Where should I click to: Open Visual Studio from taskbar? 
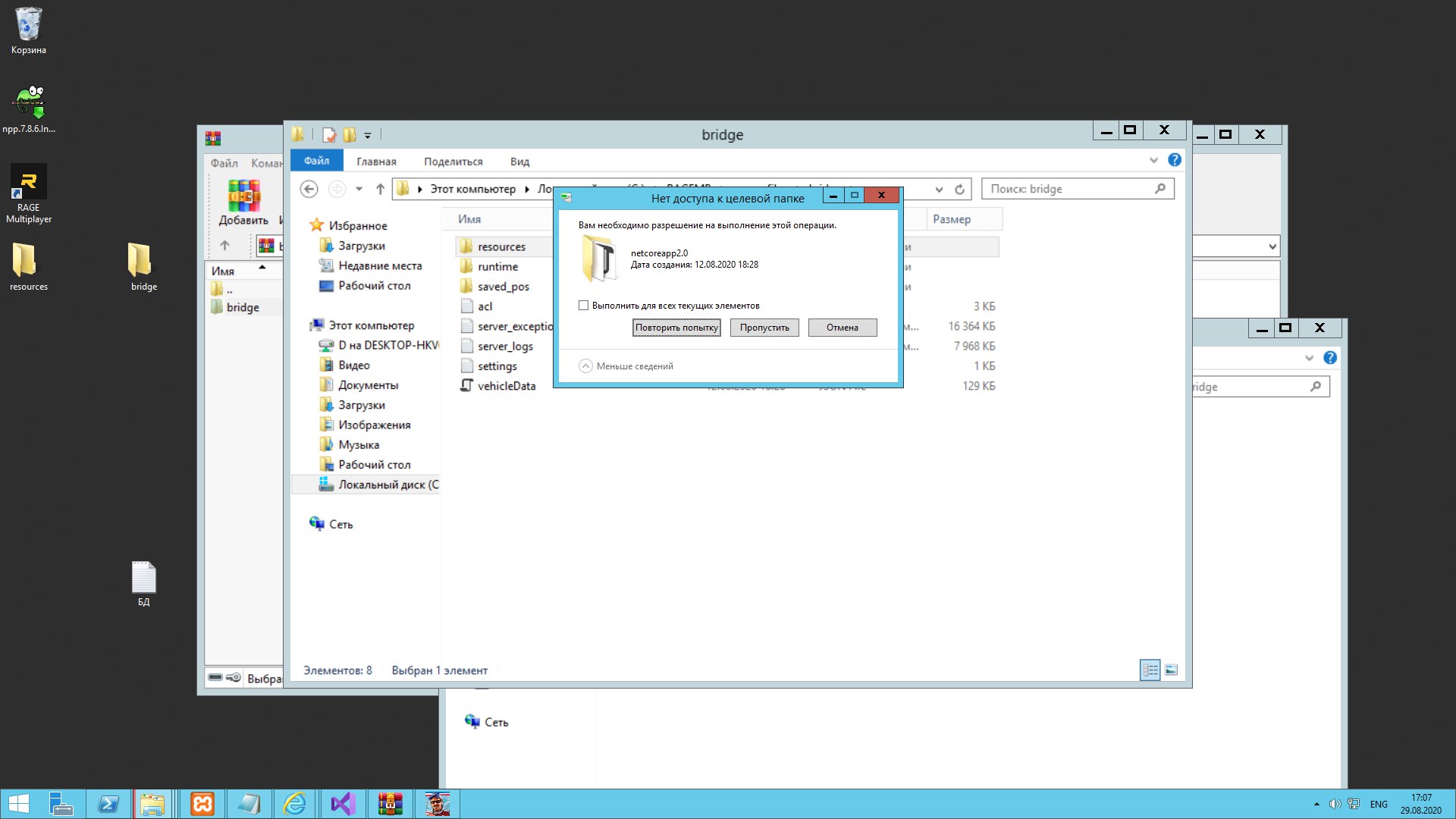click(343, 803)
